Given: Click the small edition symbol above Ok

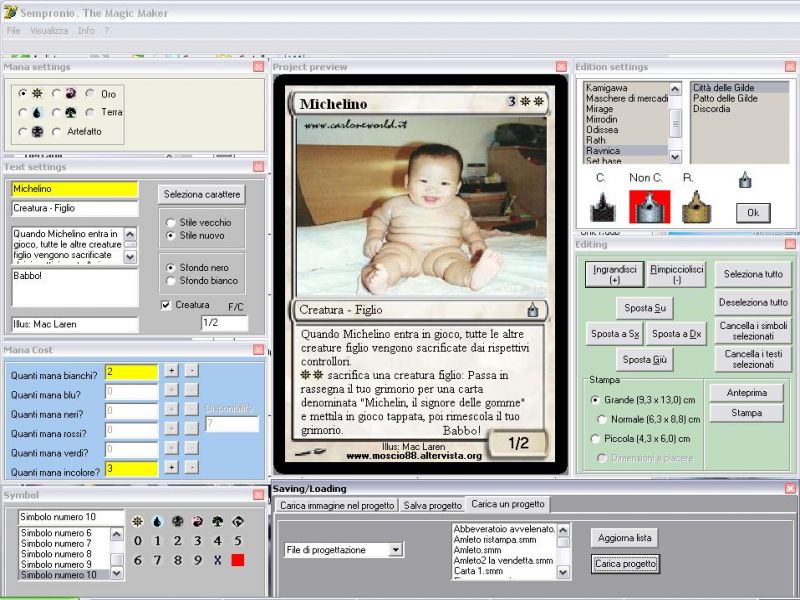Looking at the screenshot, I should pyautogui.click(x=745, y=180).
